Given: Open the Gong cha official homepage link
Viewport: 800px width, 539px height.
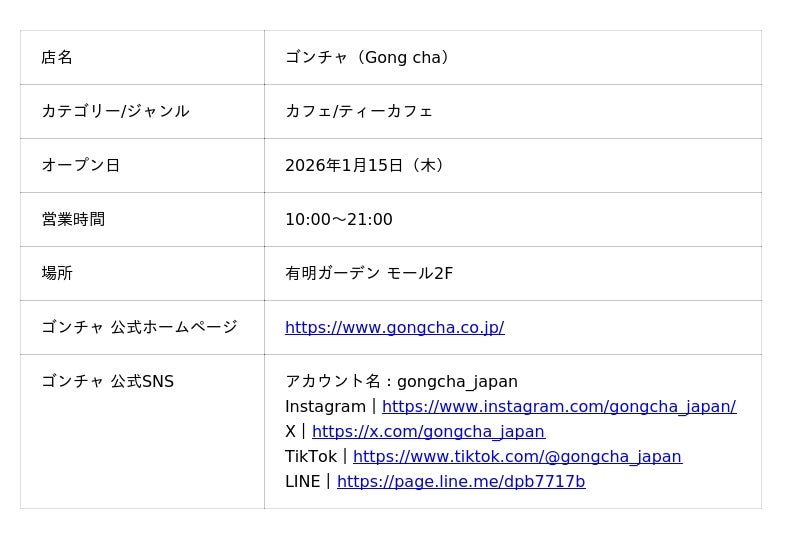Looking at the screenshot, I should [394, 328].
